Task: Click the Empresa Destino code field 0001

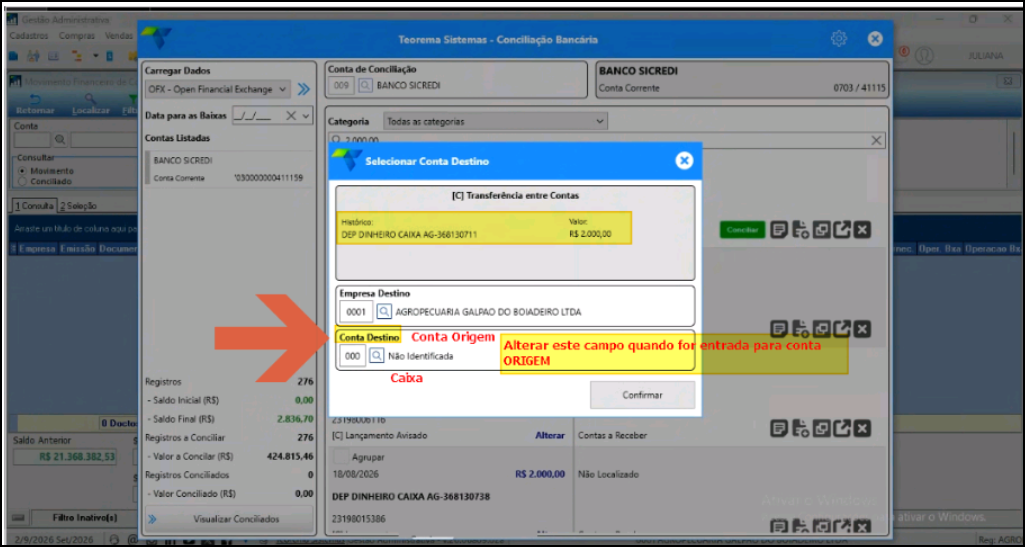Action: [x=356, y=312]
